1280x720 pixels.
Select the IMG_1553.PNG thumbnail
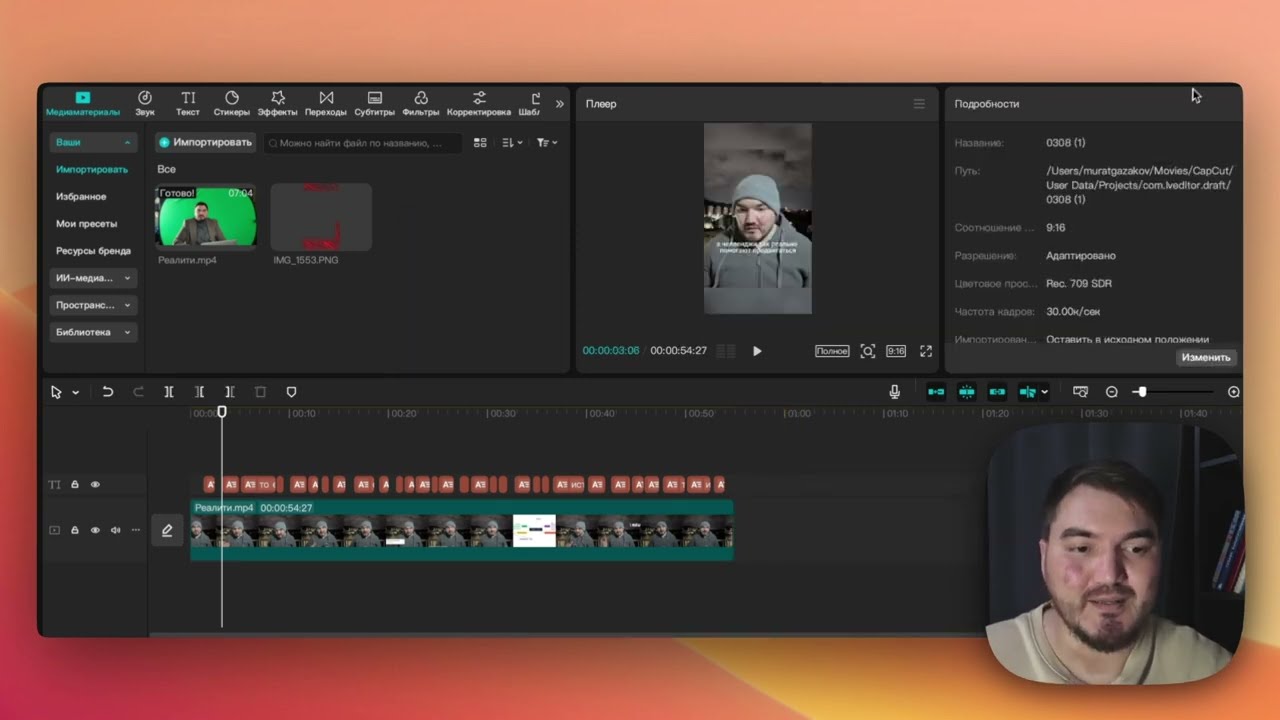[321, 216]
